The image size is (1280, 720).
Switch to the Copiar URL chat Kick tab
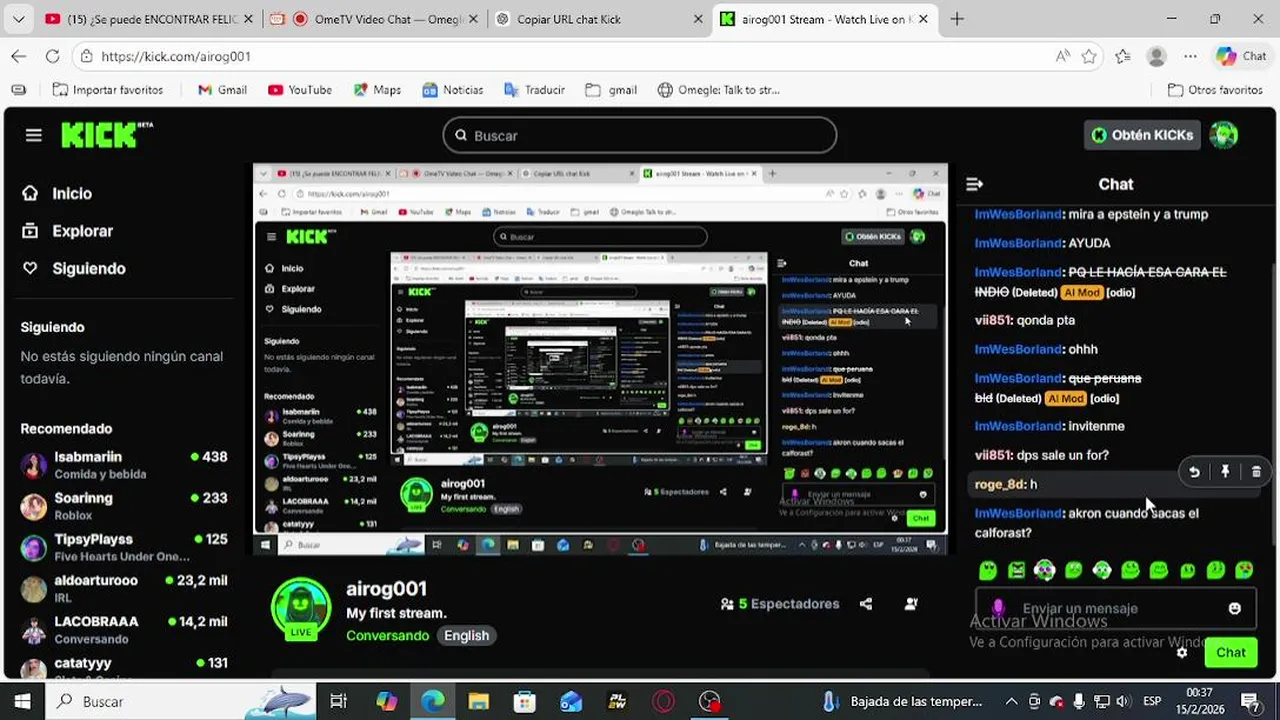pos(600,19)
